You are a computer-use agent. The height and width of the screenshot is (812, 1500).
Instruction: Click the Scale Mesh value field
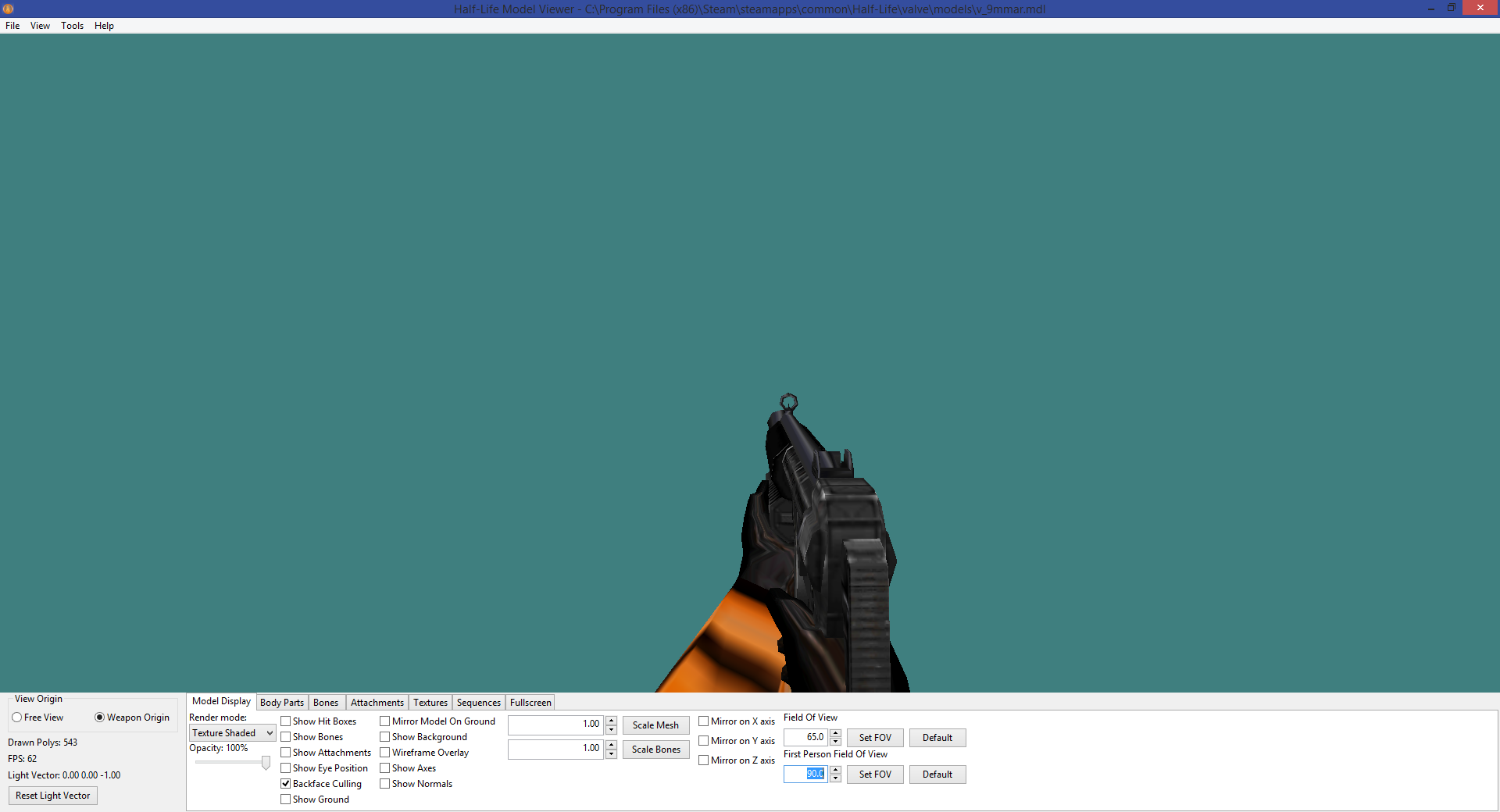[x=555, y=725]
